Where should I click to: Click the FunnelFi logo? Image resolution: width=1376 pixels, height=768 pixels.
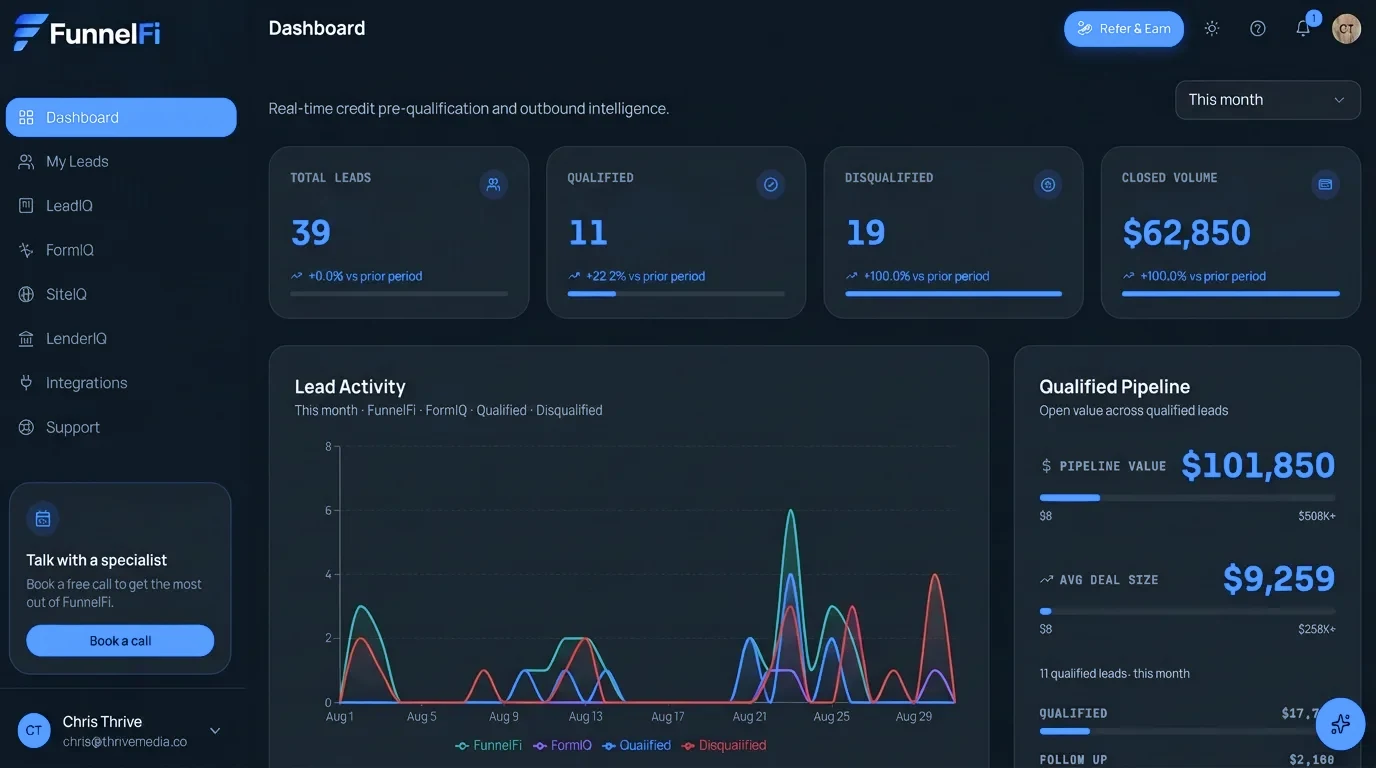(x=87, y=33)
